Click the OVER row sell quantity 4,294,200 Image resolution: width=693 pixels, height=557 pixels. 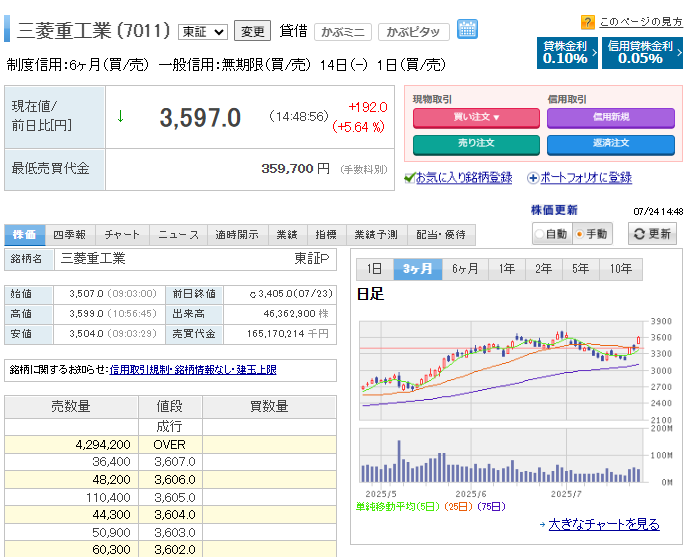(x=103, y=445)
